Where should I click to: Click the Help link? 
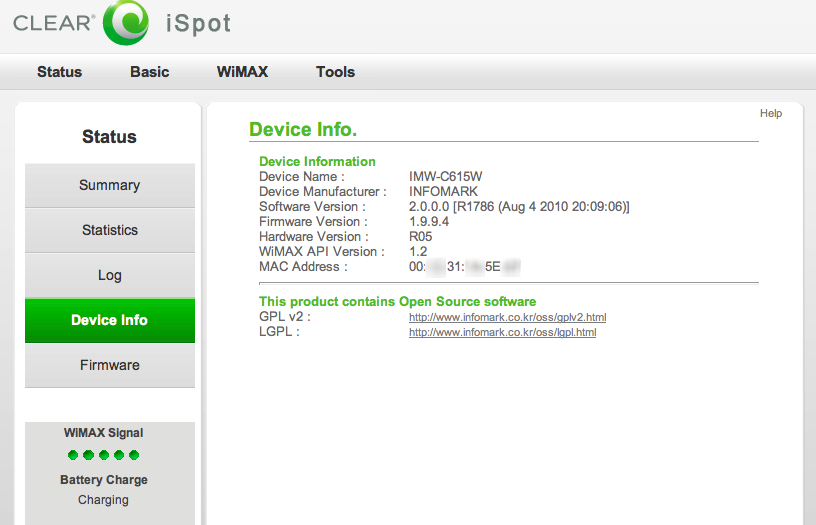click(x=771, y=113)
